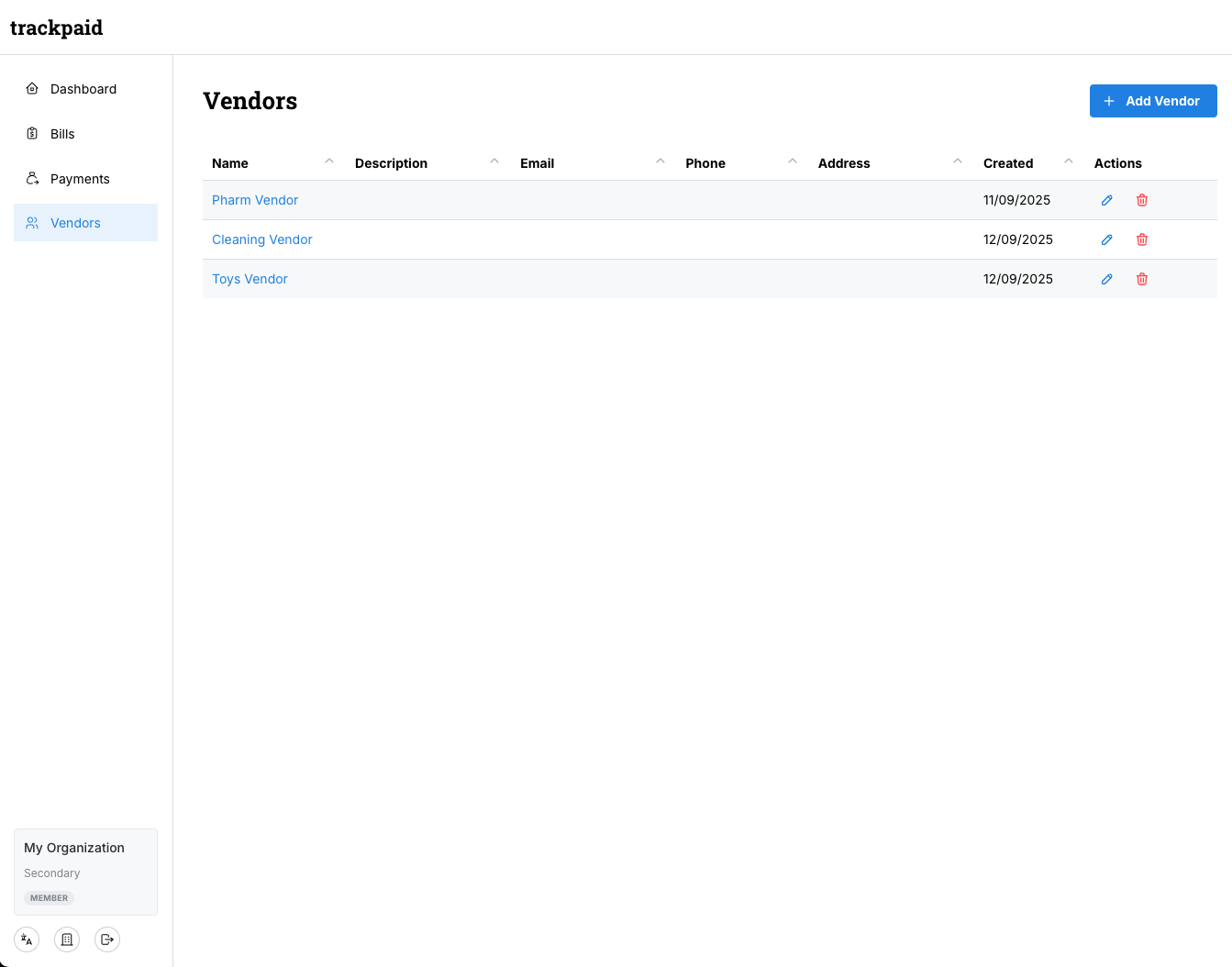The width and height of the screenshot is (1232, 967).
Task: Open the language switcher icon
Action: [x=26, y=939]
